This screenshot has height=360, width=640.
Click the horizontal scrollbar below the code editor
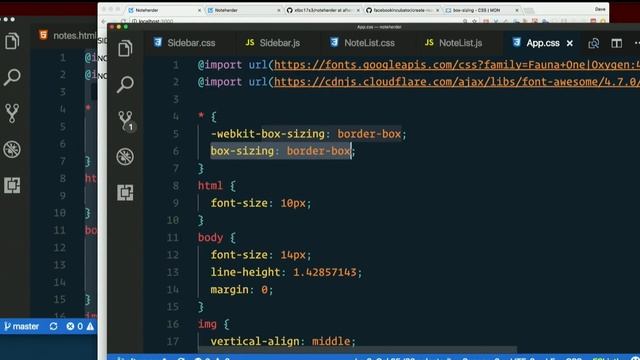(358, 350)
